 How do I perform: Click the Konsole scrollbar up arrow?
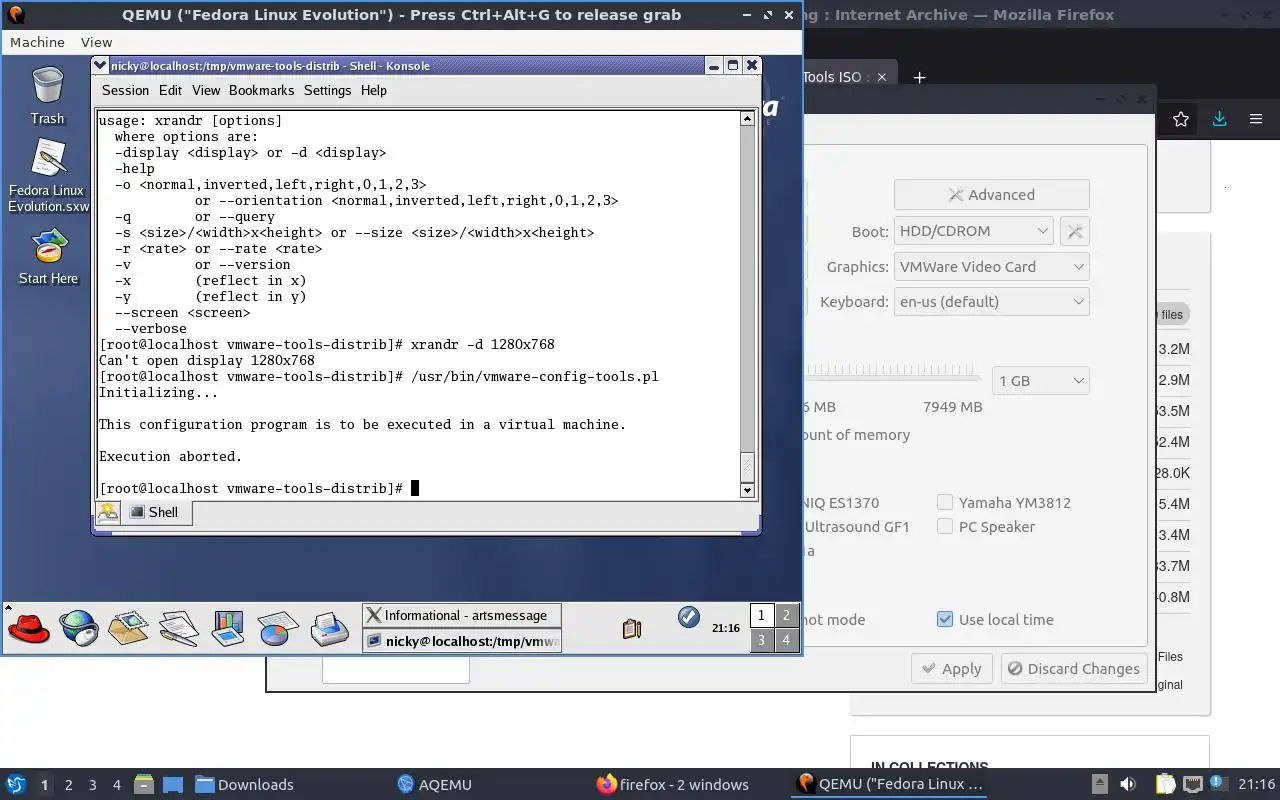coord(747,118)
